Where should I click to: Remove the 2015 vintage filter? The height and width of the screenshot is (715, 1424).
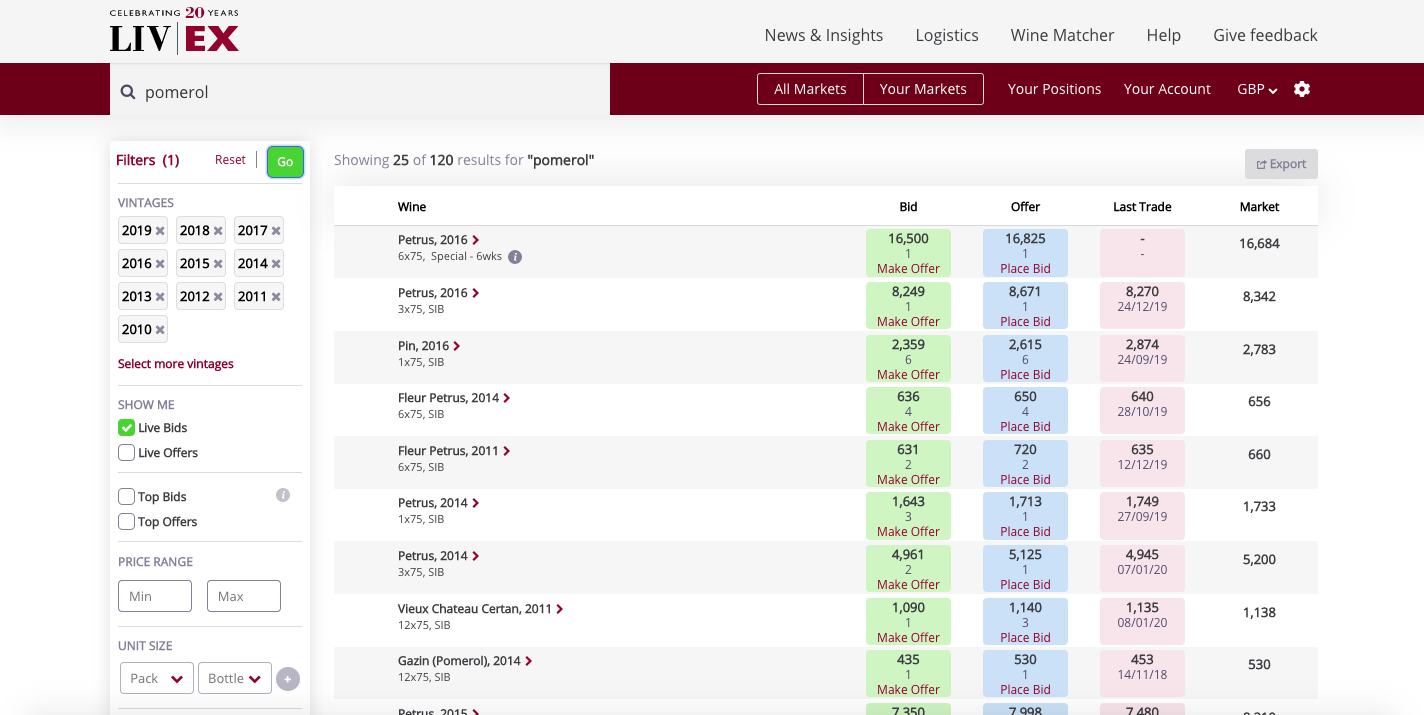pyautogui.click(x=218, y=264)
